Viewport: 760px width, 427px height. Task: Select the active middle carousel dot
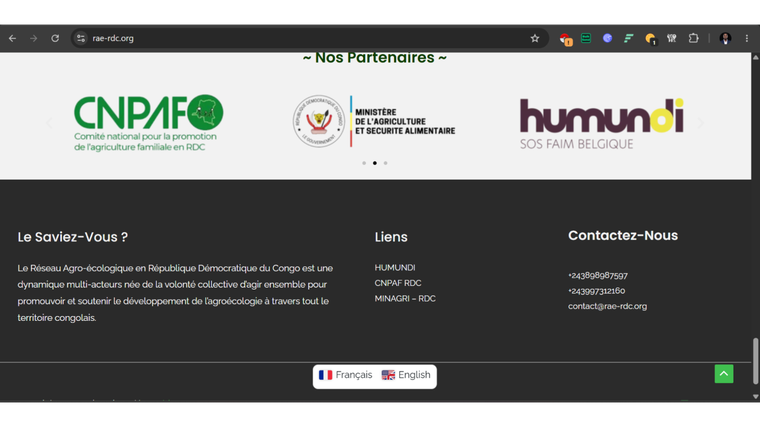(x=375, y=163)
